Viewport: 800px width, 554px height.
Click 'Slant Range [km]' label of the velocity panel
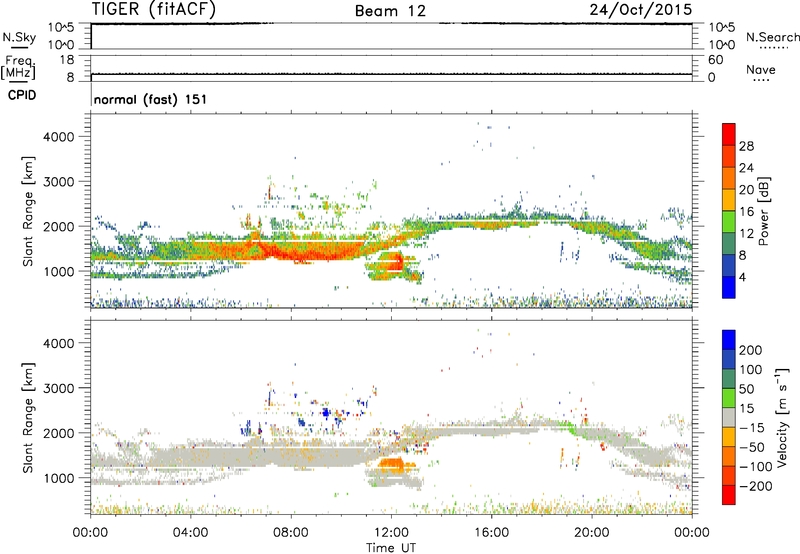click(28, 417)
